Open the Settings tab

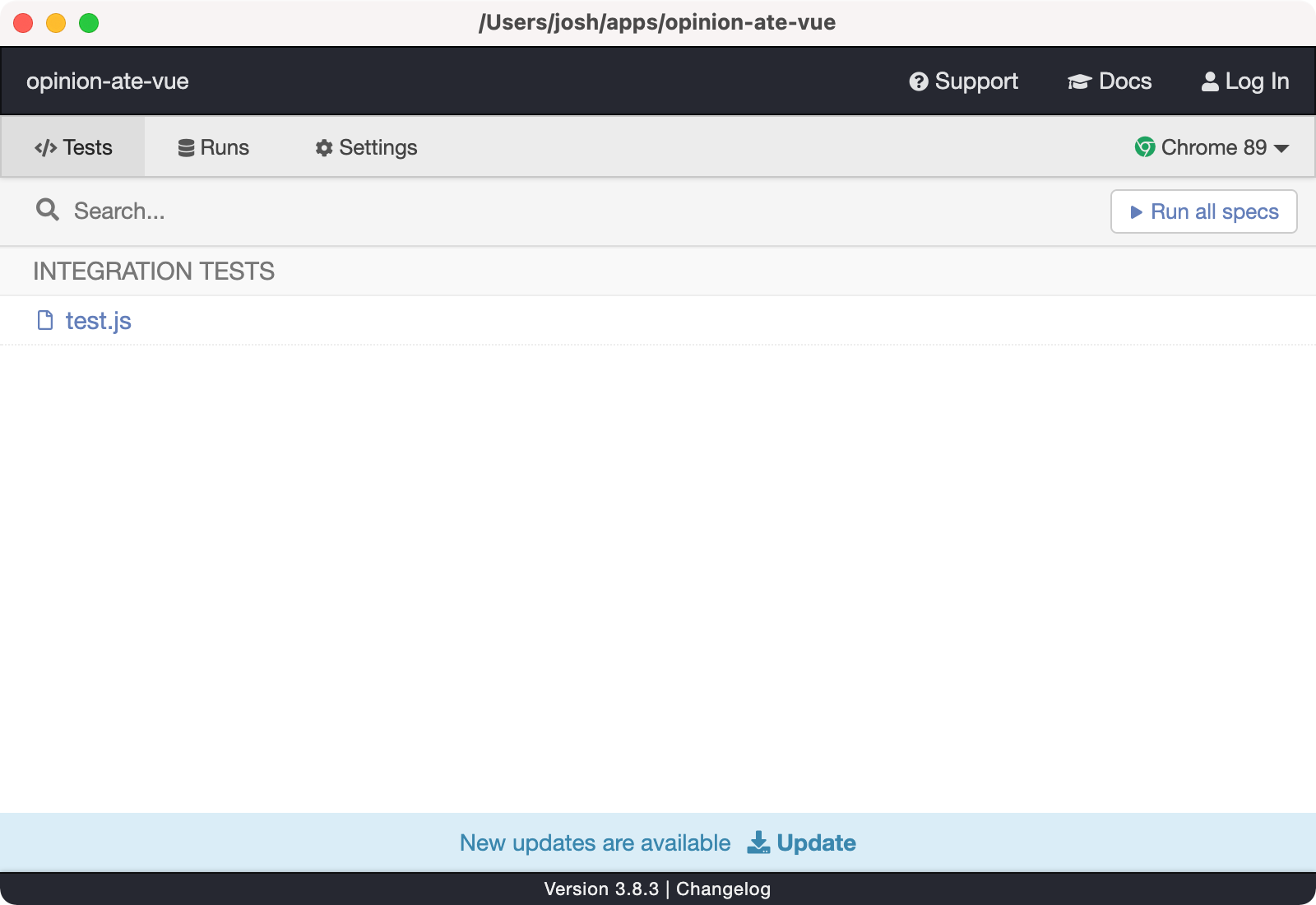pos(367,147)
